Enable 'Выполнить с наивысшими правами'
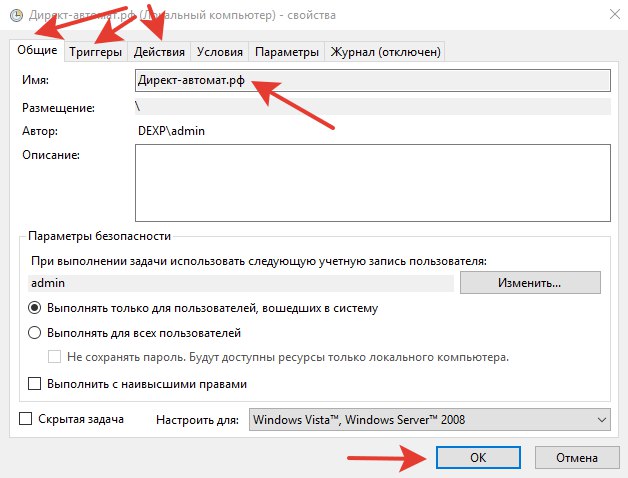 point(34,383)
